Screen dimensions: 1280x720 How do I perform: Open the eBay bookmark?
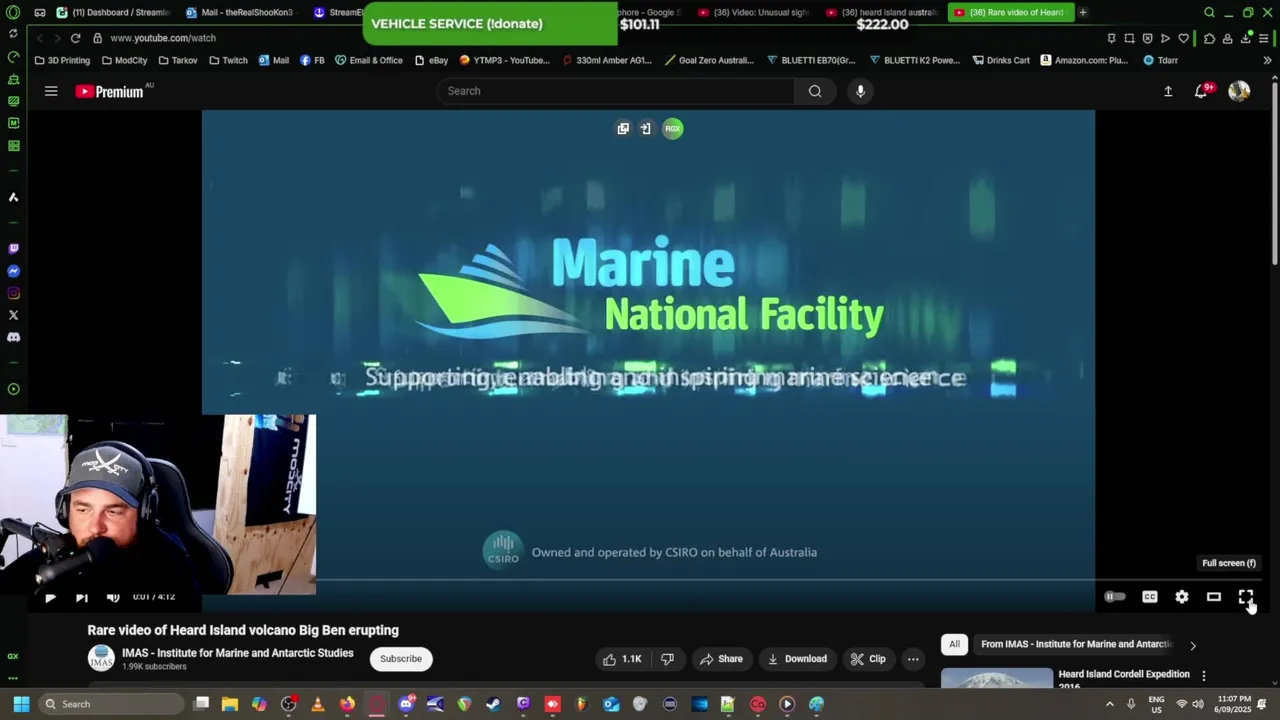[x=432, y=60]
